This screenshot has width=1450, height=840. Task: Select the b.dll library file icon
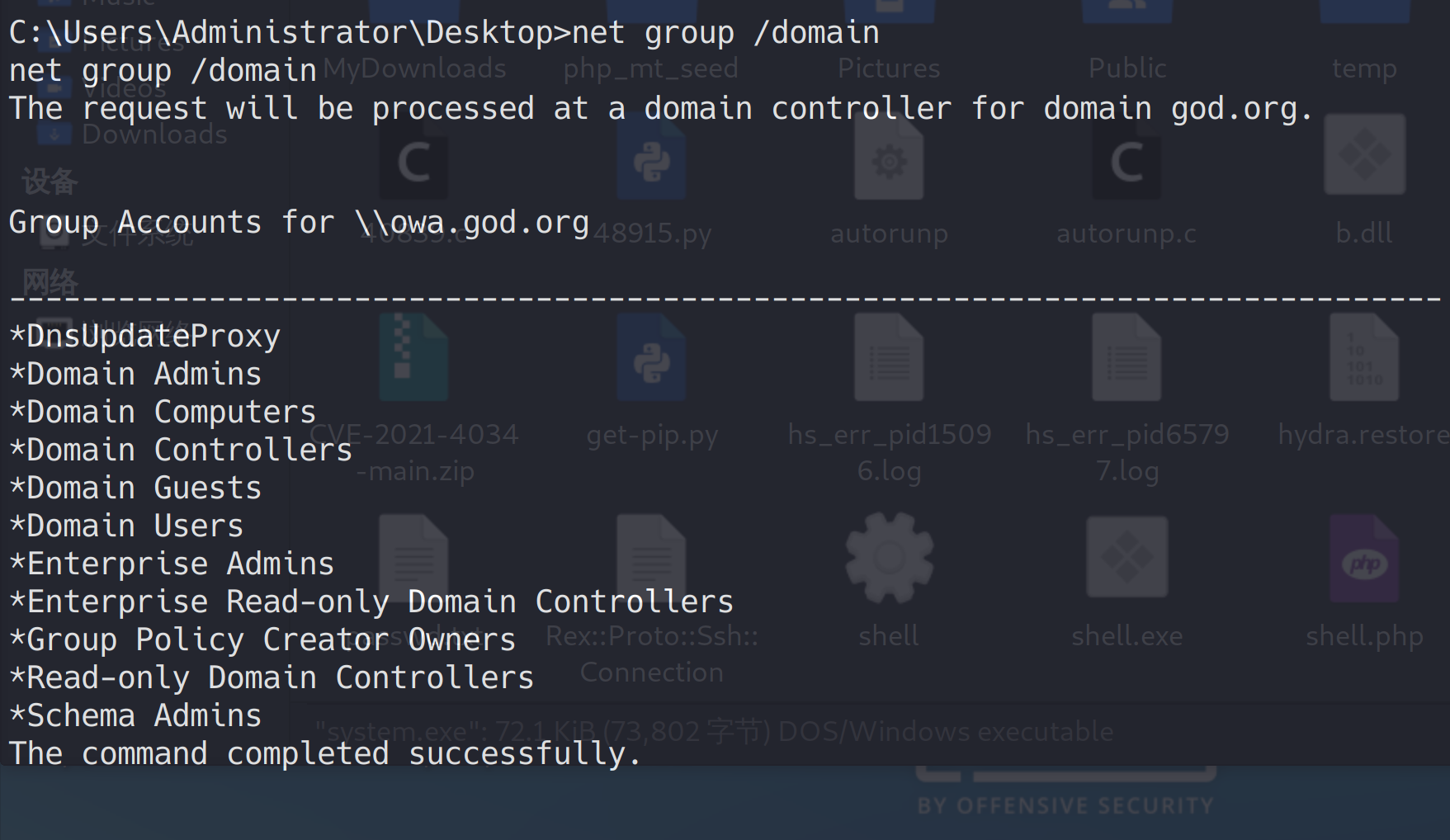pyautogui.click(x=1364, y=157)
